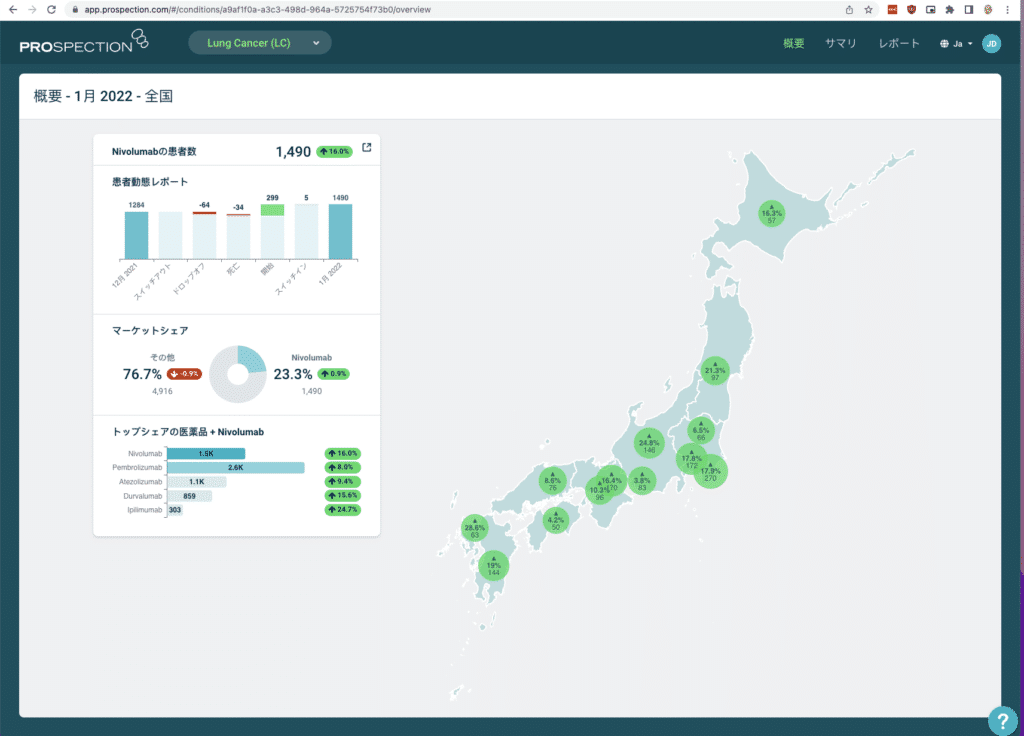Viewport: 1024px width, 736px height.
Task: Click the Nivolumabの患者数 card title
Action: click(154, 152)
